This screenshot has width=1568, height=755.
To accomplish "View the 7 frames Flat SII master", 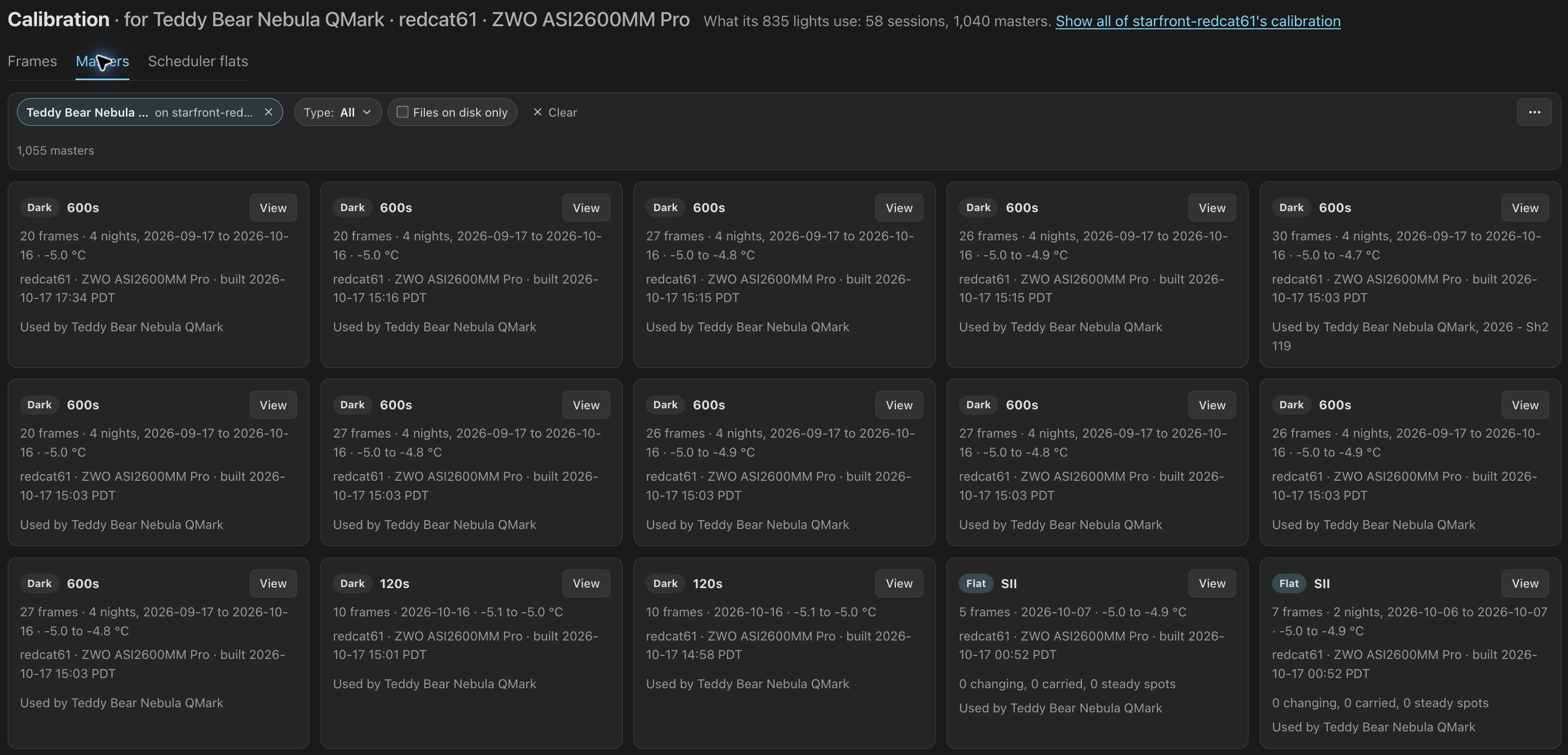I will pyautogui.click(x=1525, y=583).
